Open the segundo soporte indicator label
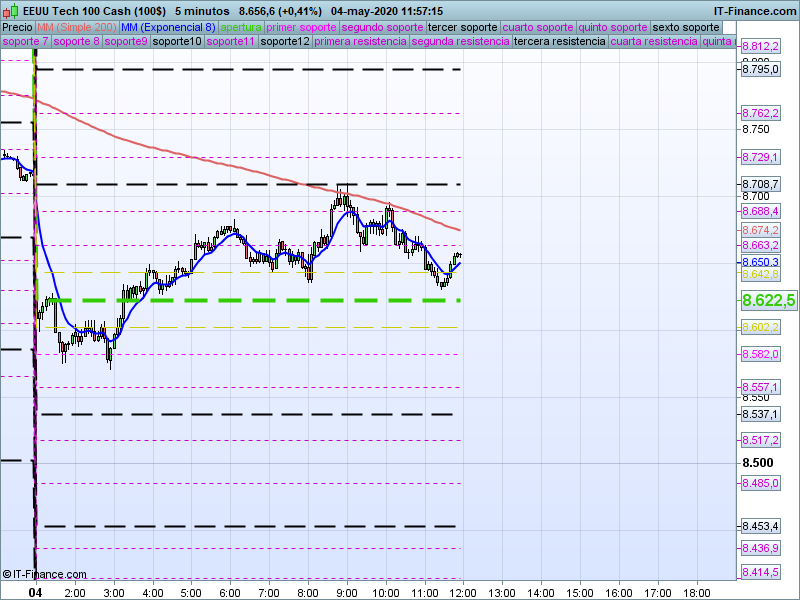800x600 pixels. [x=383, y=27]
